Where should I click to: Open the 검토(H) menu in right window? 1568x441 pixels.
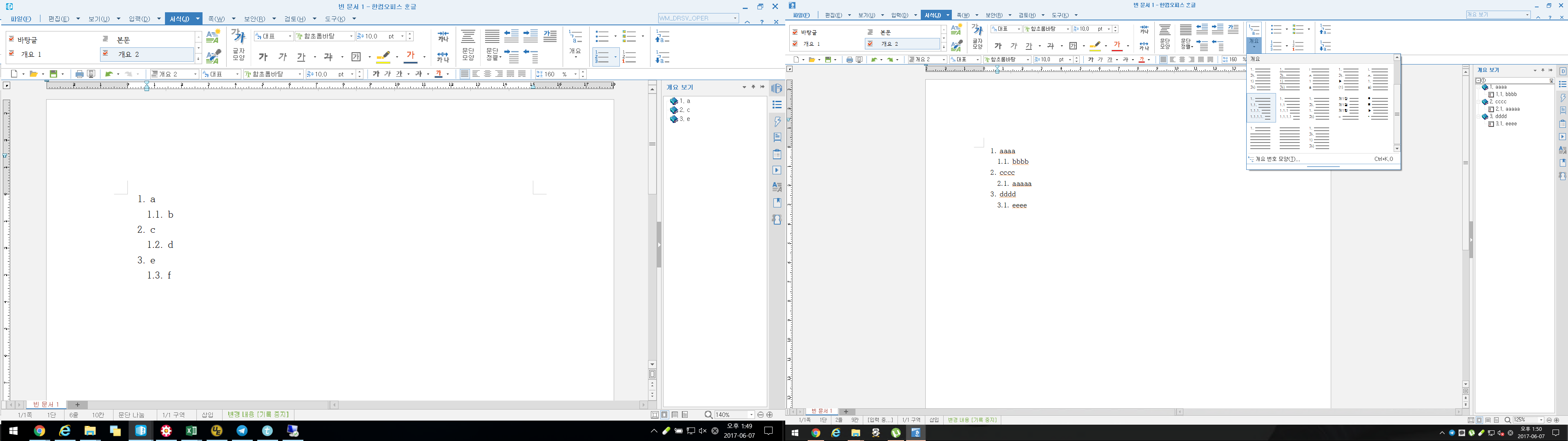1027,15
